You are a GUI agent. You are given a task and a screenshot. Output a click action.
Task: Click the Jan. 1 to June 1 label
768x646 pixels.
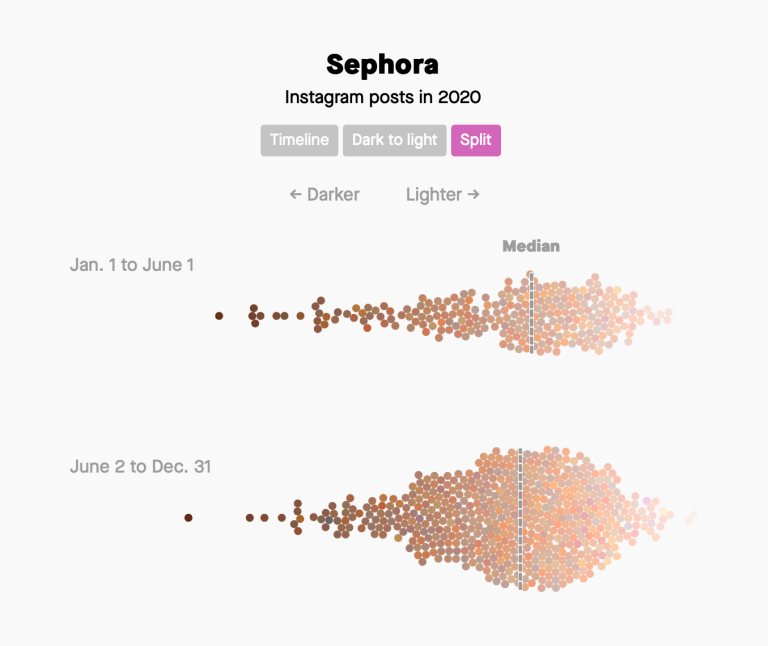[x=132, y=265]
